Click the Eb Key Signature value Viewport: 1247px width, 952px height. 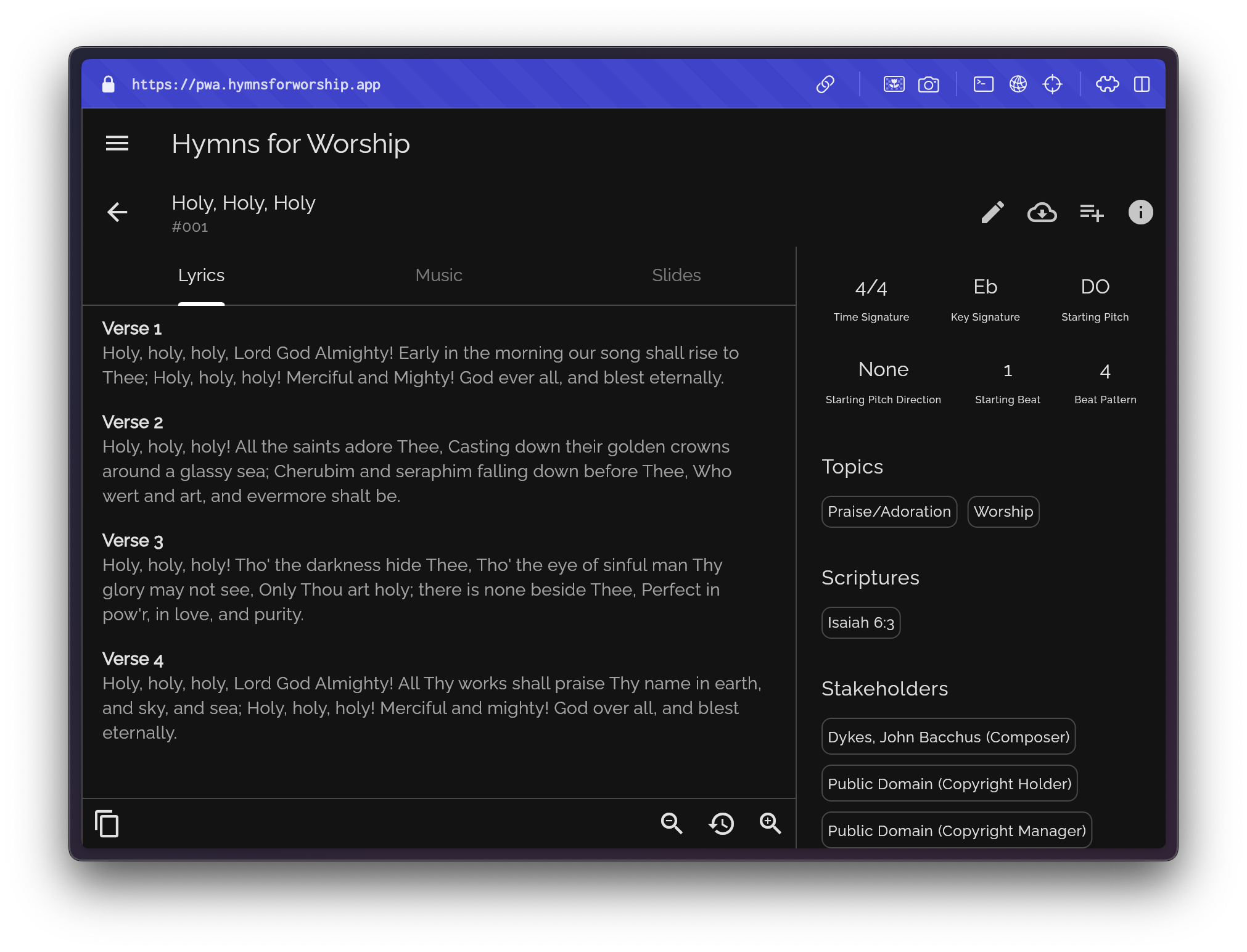click(x=985, y=287)
